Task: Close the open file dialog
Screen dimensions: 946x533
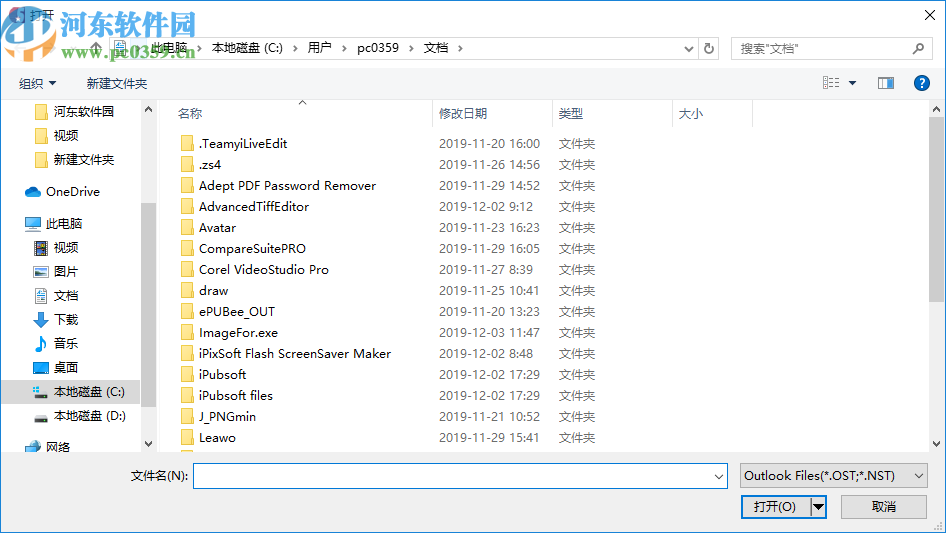Action: pyautogui.click(x=930, y=16)
